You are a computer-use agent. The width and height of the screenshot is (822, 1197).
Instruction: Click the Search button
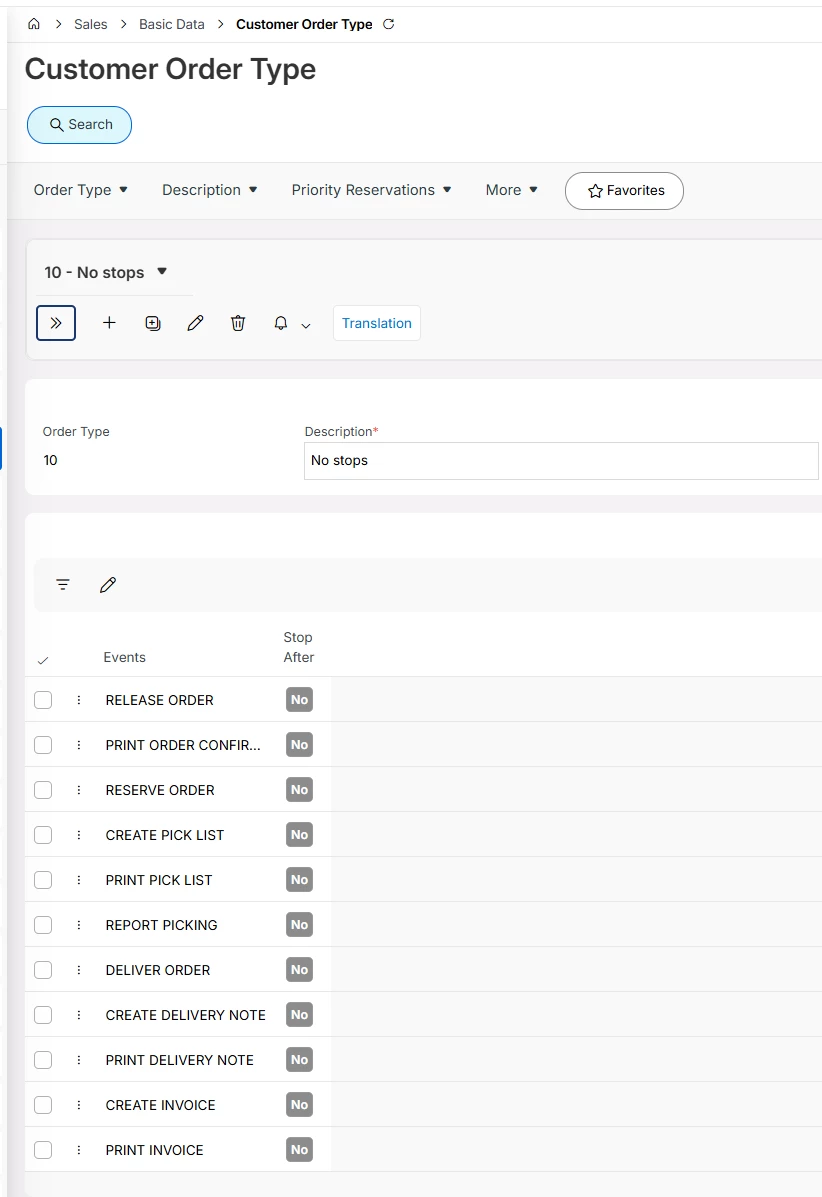[79, 124]
